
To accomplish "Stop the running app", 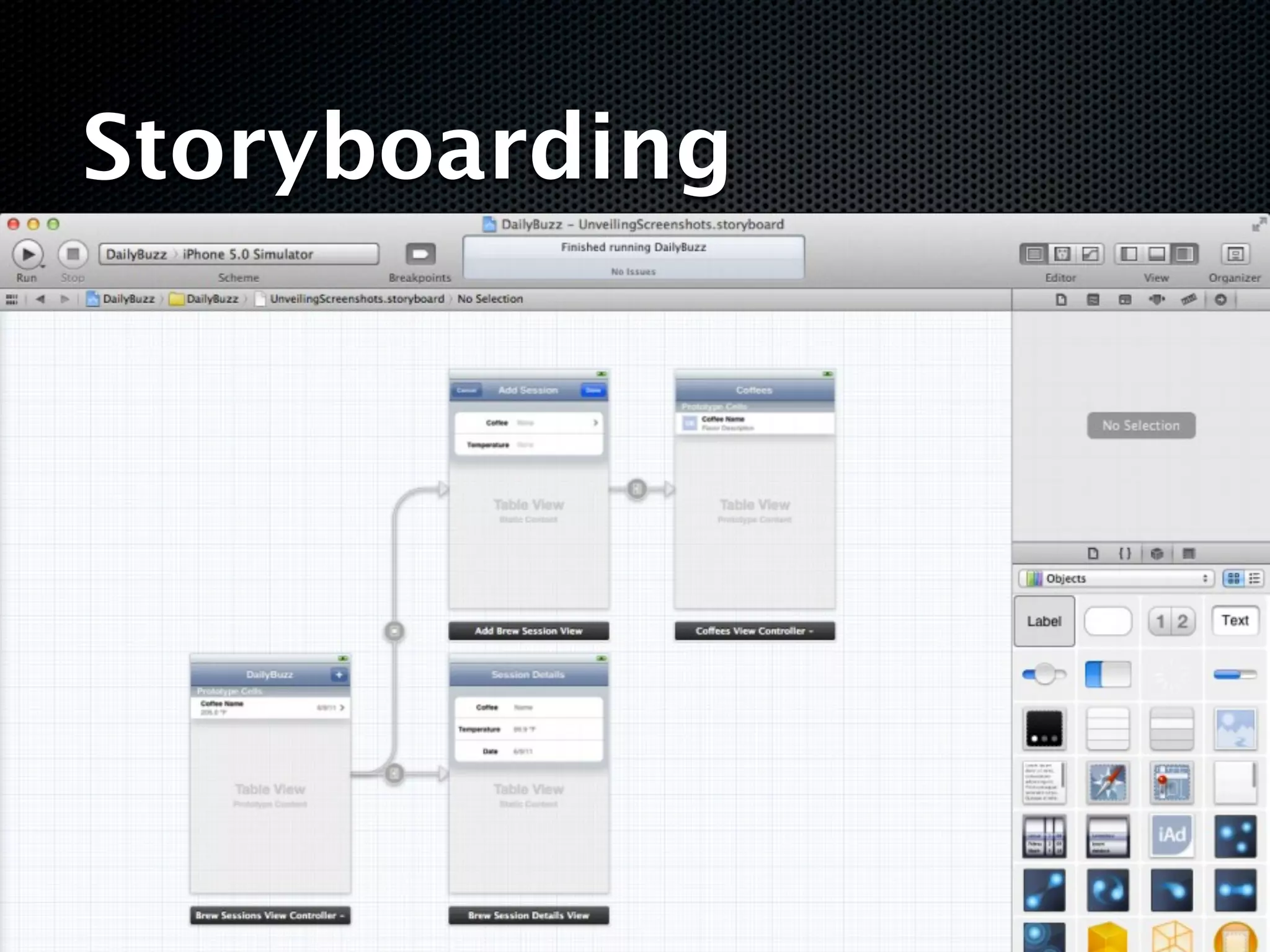I will pyautogui.click(x=73, y=254).
